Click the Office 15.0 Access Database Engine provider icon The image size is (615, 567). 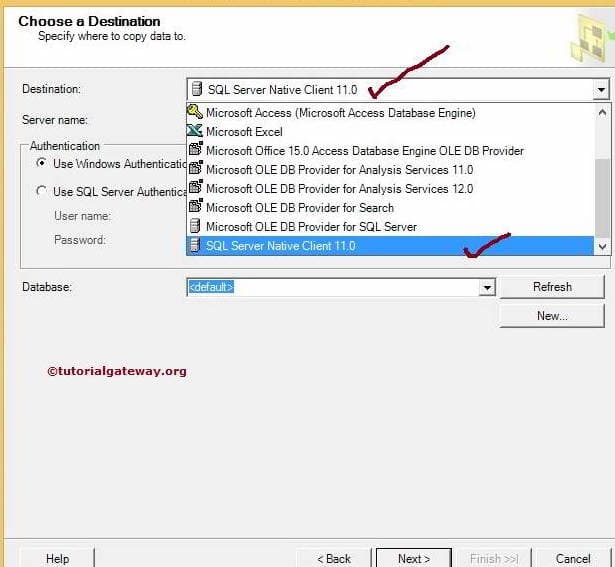click(x=196, y=149)
